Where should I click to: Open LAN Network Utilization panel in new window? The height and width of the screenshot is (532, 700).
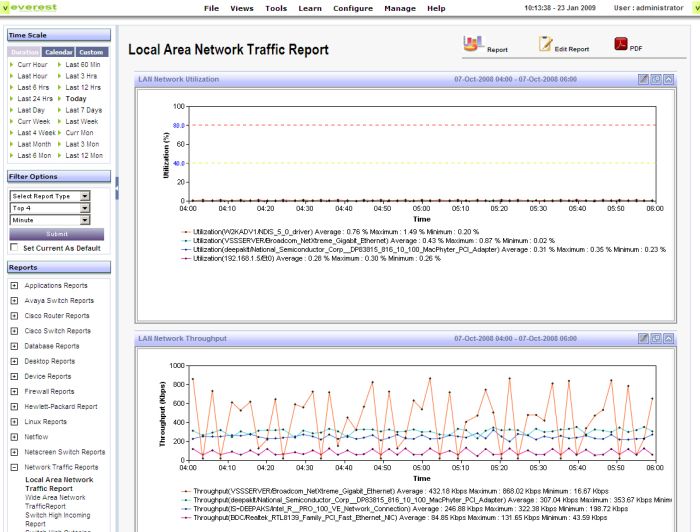tap(655, 79)
